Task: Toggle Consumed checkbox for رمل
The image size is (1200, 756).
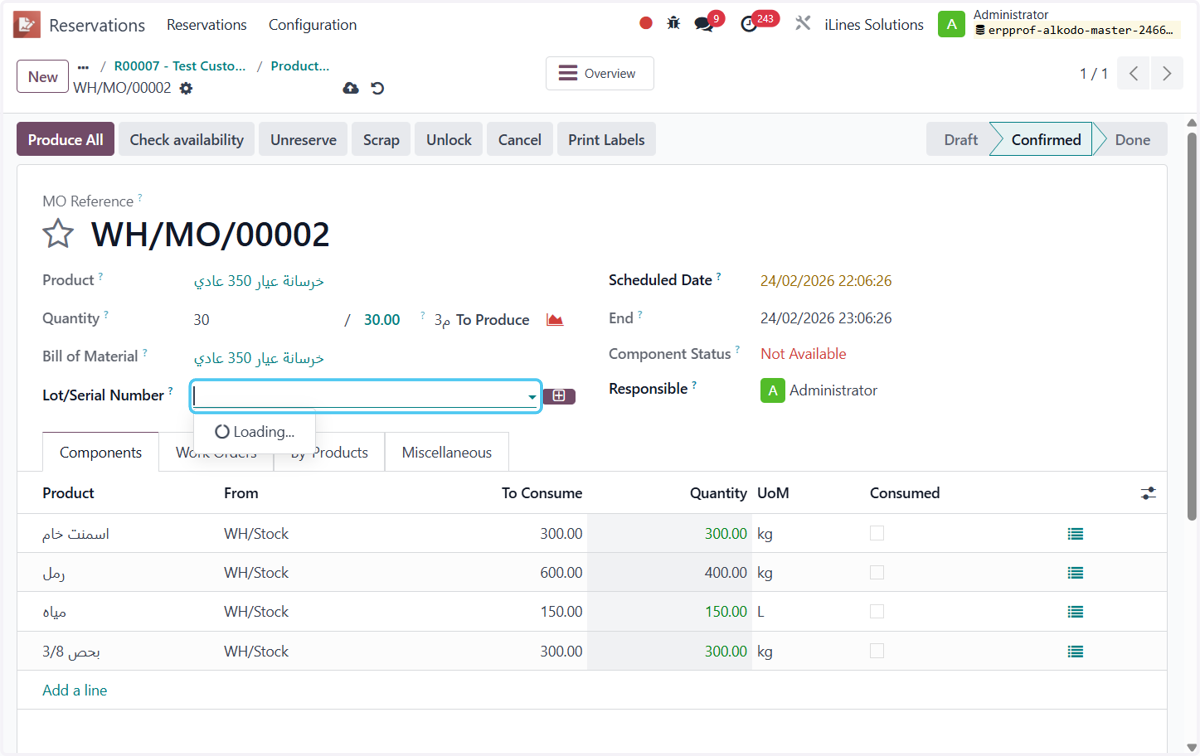Action: [877, 572]
